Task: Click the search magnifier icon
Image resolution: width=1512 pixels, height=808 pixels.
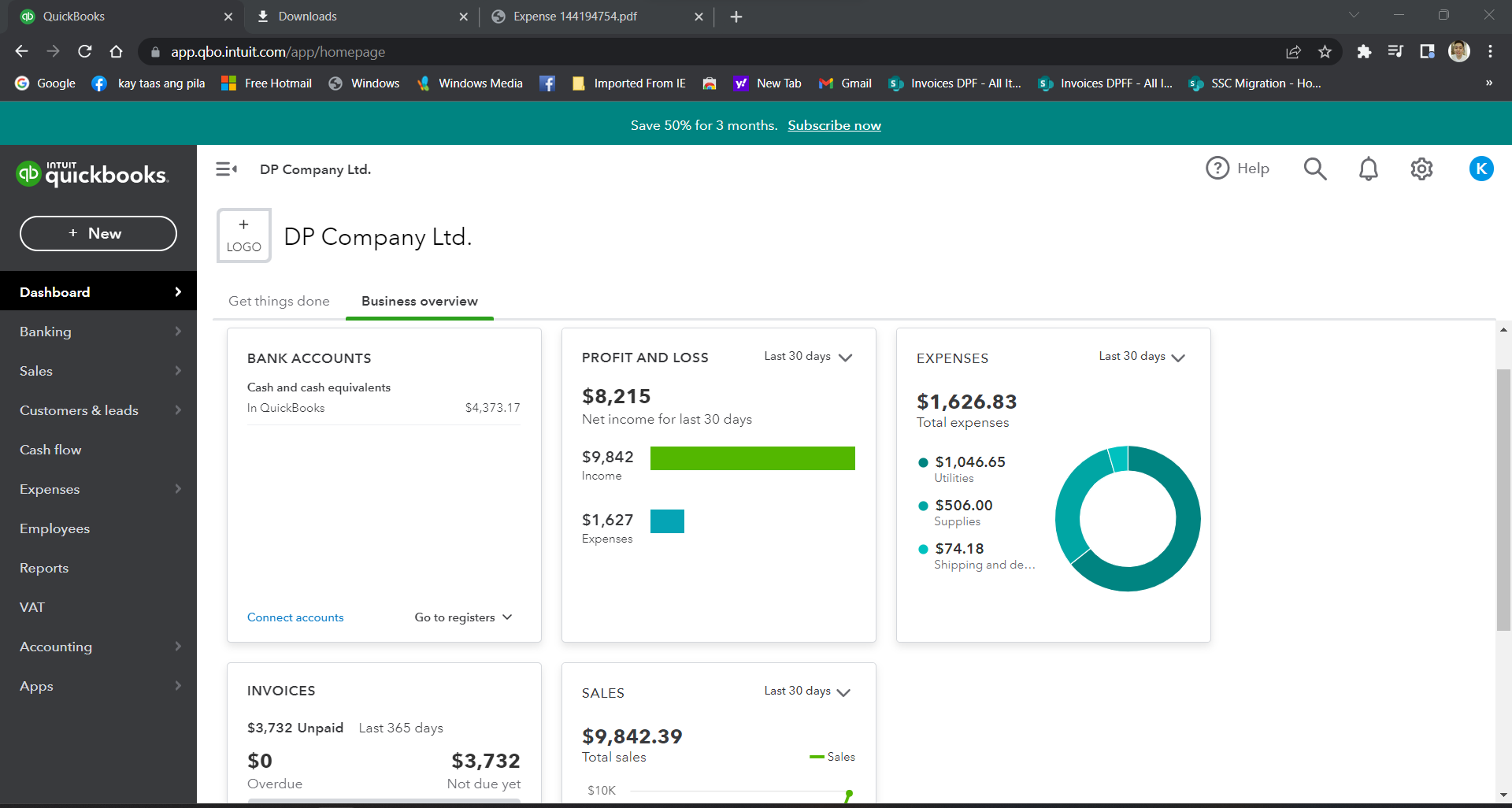Action: pos(1314,169)
